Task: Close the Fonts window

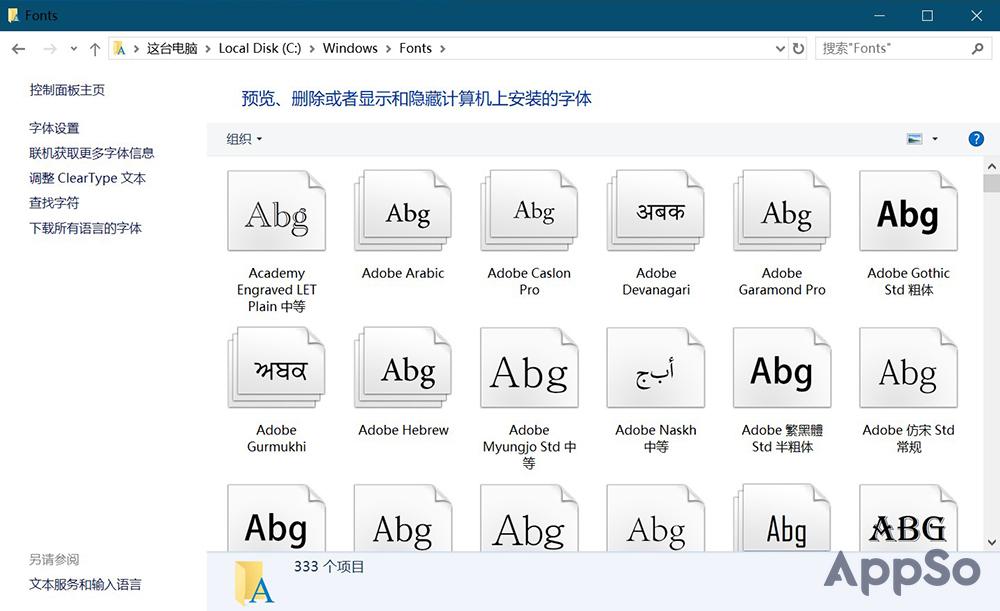Action: tap(976, 15)
